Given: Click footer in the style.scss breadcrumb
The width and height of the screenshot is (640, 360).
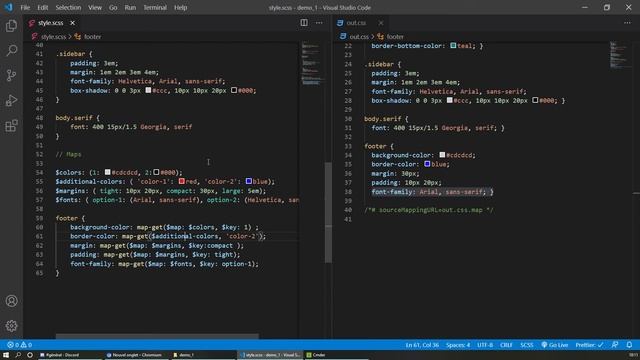Looking at the screenshot, I should coord(92,37).
